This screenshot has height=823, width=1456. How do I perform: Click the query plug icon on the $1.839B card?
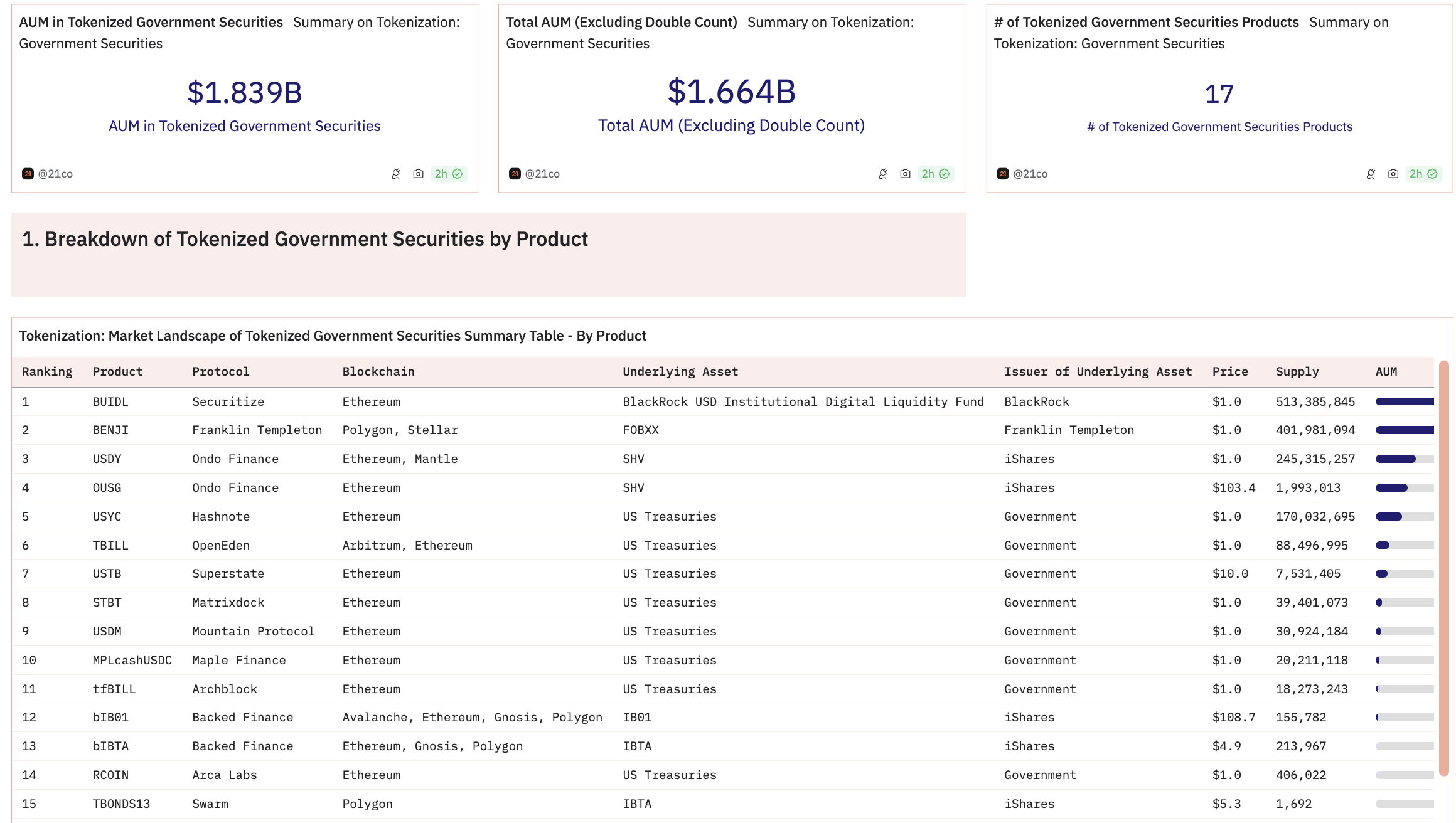pos(396,174)
